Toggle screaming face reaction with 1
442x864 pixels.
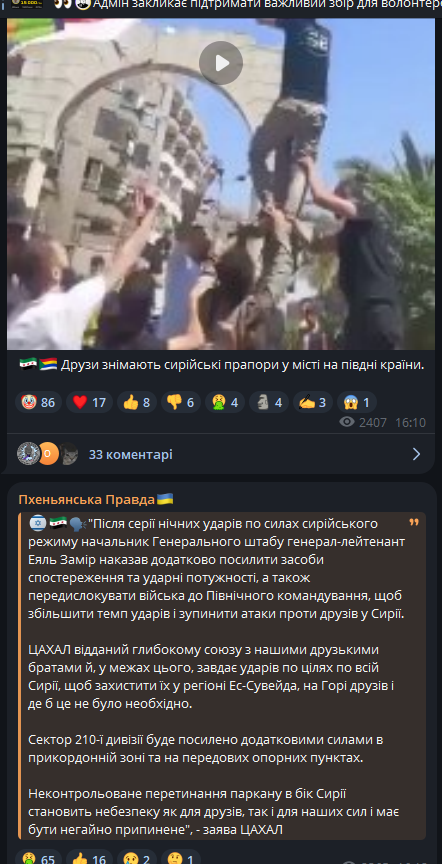click(357, 402)
